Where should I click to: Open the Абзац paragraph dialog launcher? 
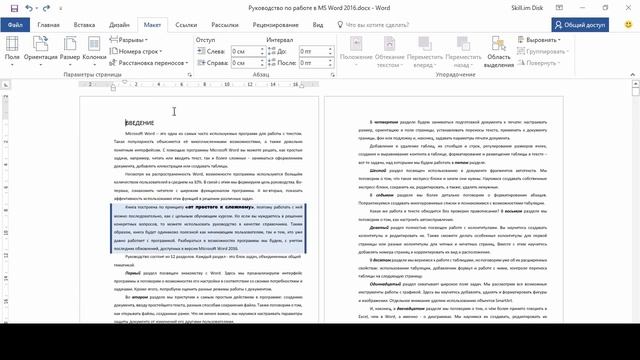[333, 75]
